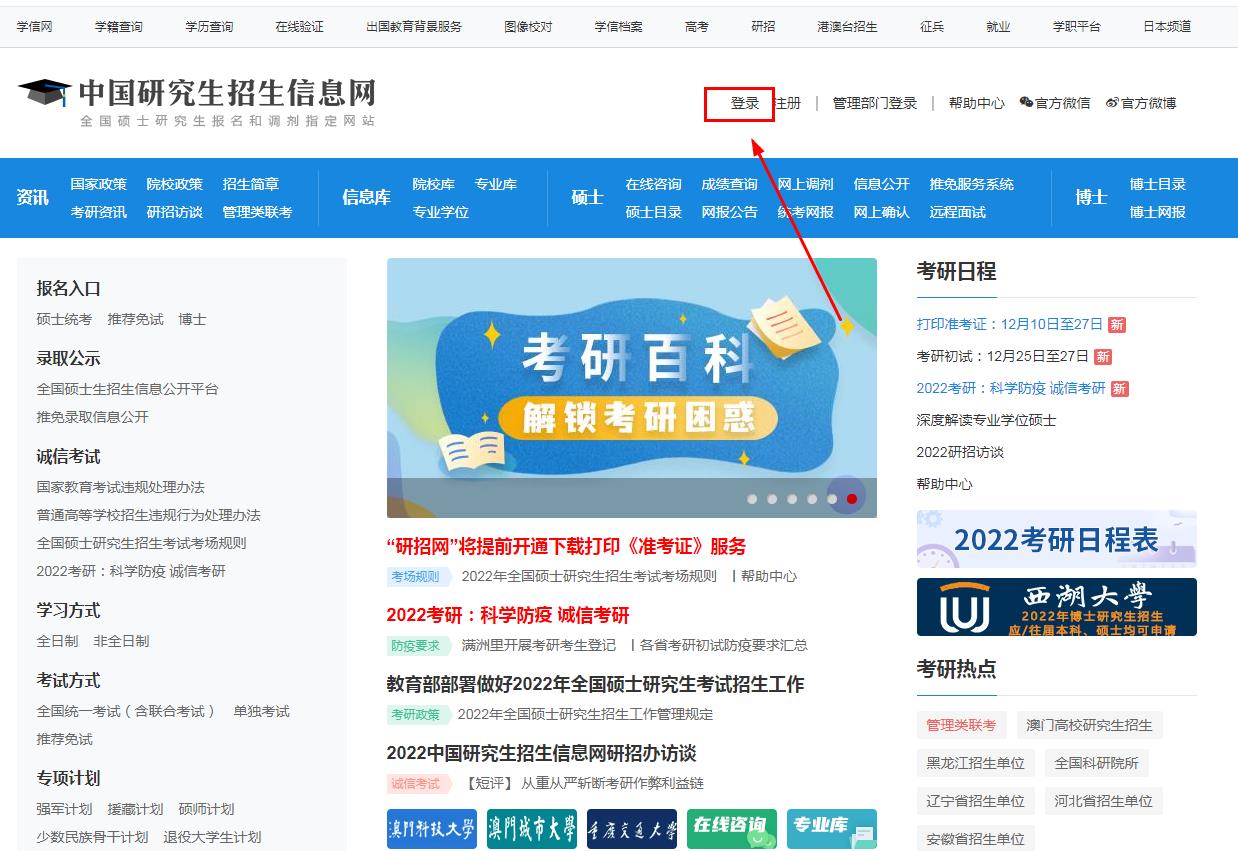Open 澳門科技大學 logo banner
1238x851 pixels.
432,829
